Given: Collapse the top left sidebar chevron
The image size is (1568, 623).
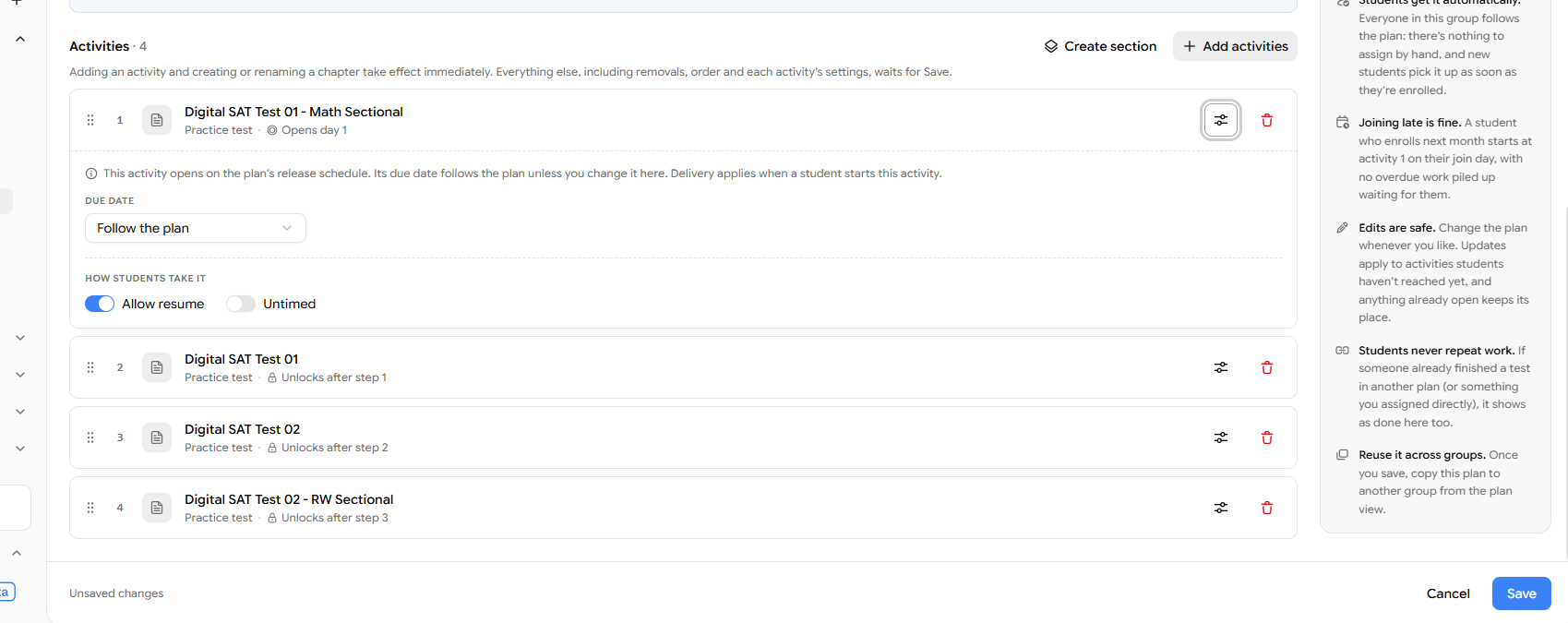Looking at the screenshot, I should pyautogui.click(x=20, y=40).
